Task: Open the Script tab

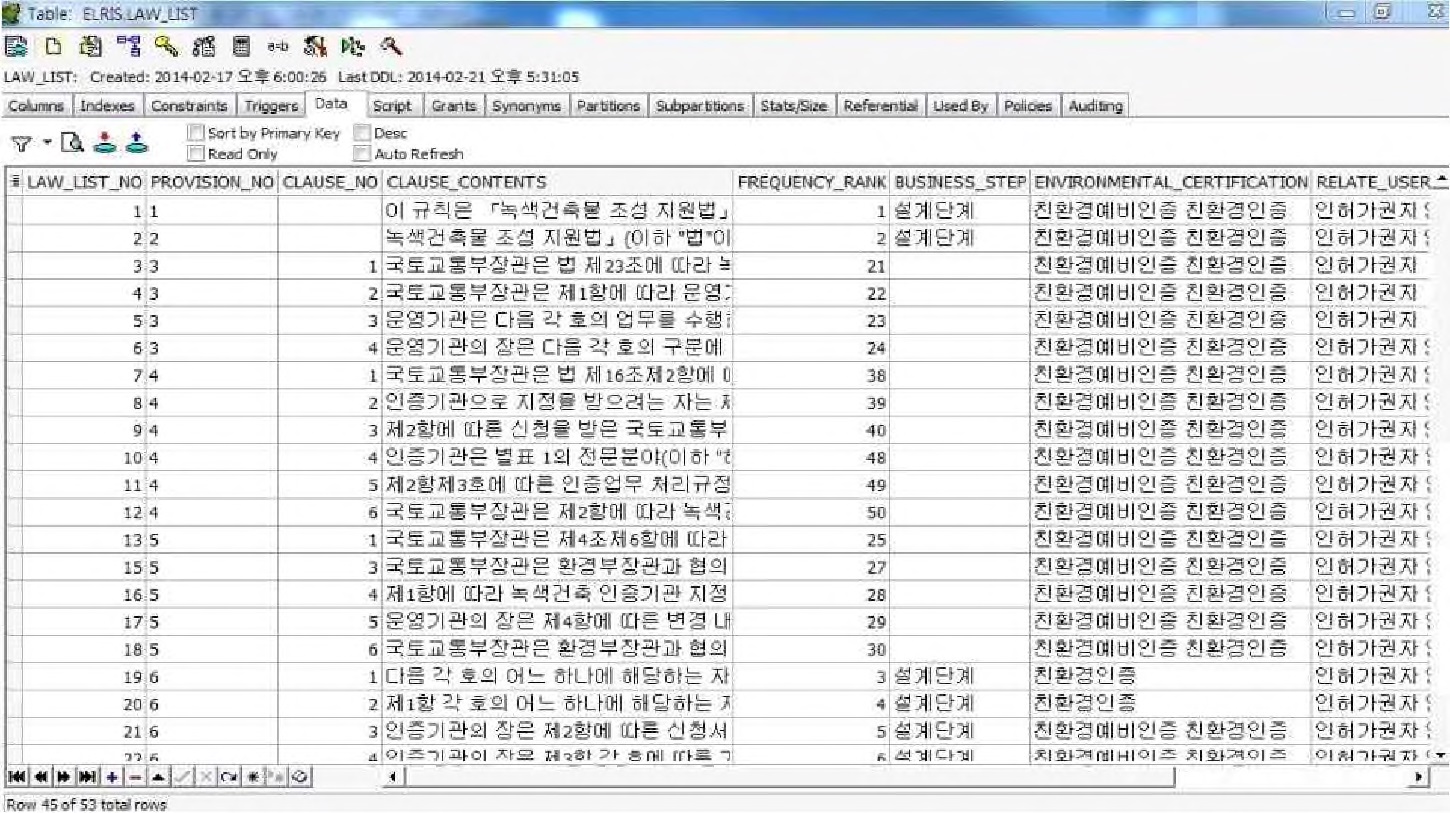Action: pyautogui.click(x=392, y=106)
